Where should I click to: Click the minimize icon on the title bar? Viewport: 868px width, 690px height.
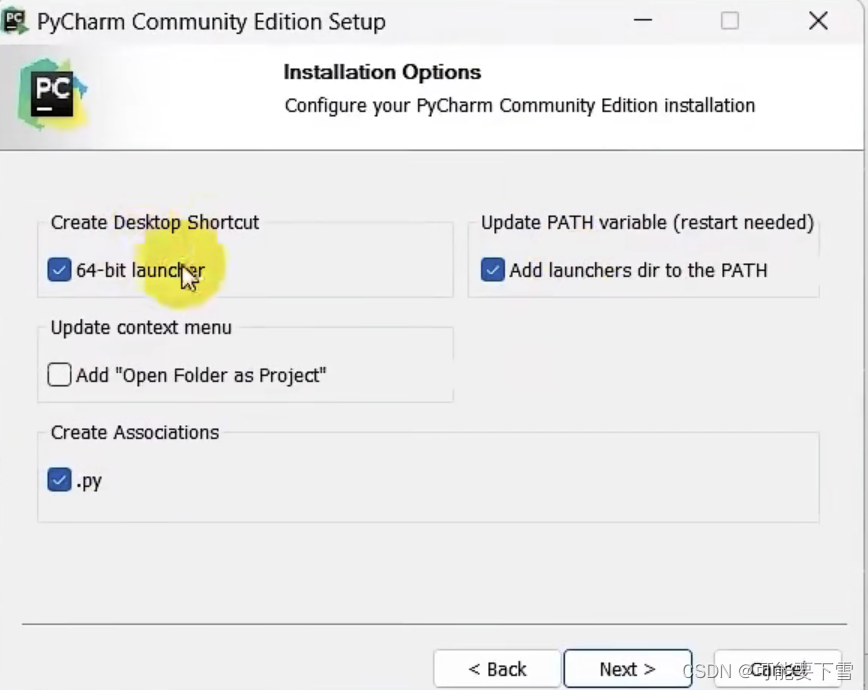point(642,20)
